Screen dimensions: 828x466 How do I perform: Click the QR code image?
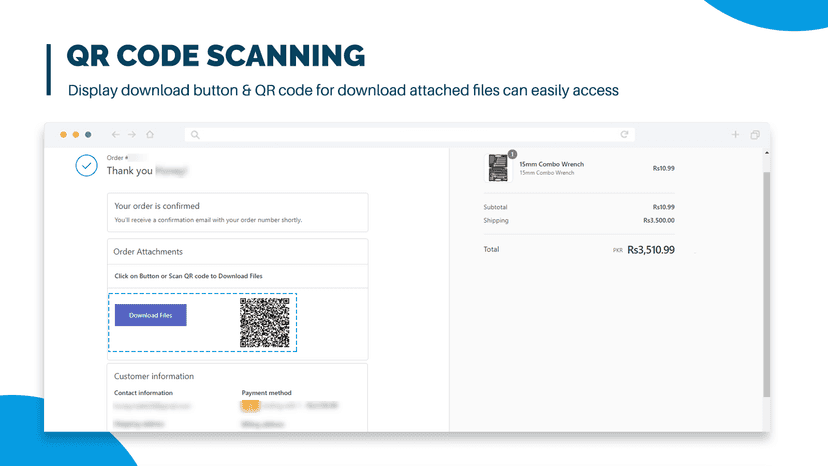[265, 322]
